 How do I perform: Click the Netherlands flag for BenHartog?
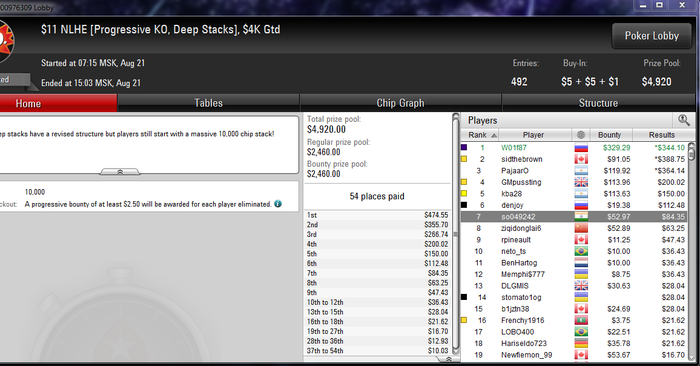[x=581, y=263]
